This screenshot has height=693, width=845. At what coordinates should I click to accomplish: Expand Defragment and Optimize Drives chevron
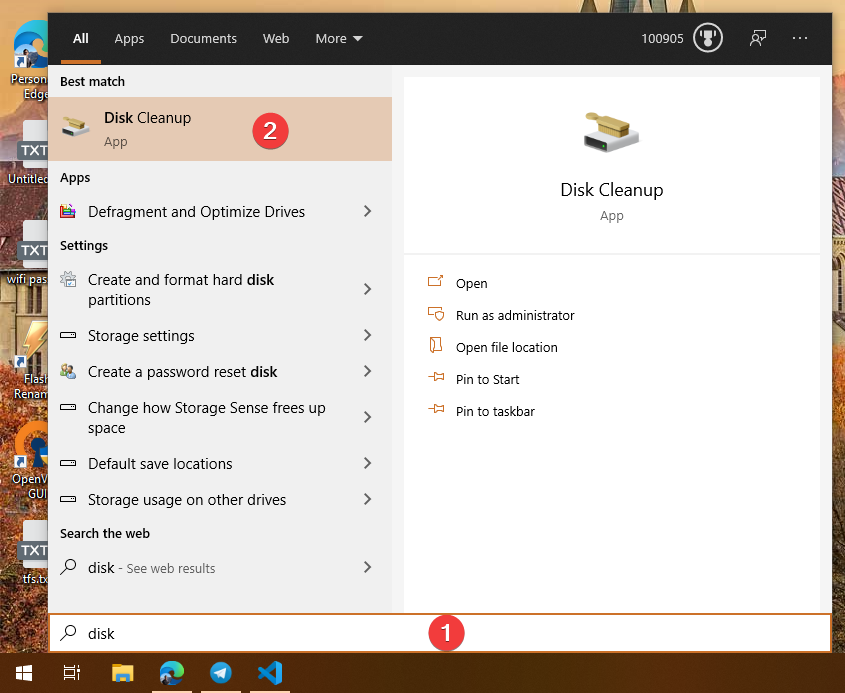[x=368, y=211]
